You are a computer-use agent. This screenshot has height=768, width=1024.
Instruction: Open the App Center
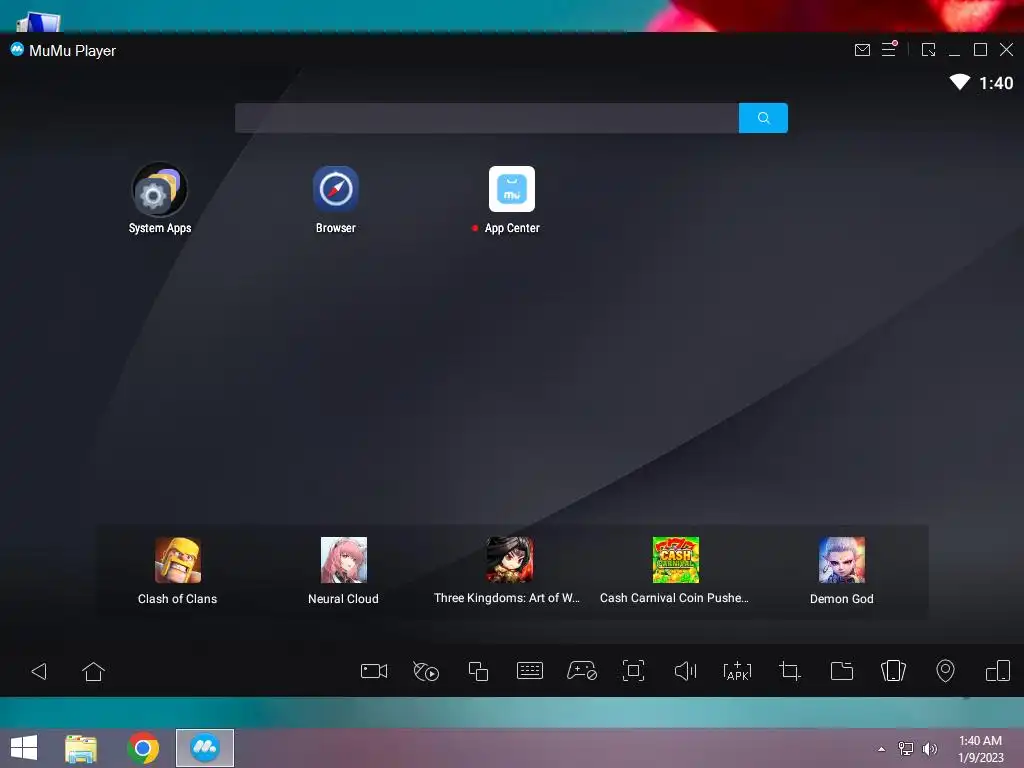coord(512,189)
